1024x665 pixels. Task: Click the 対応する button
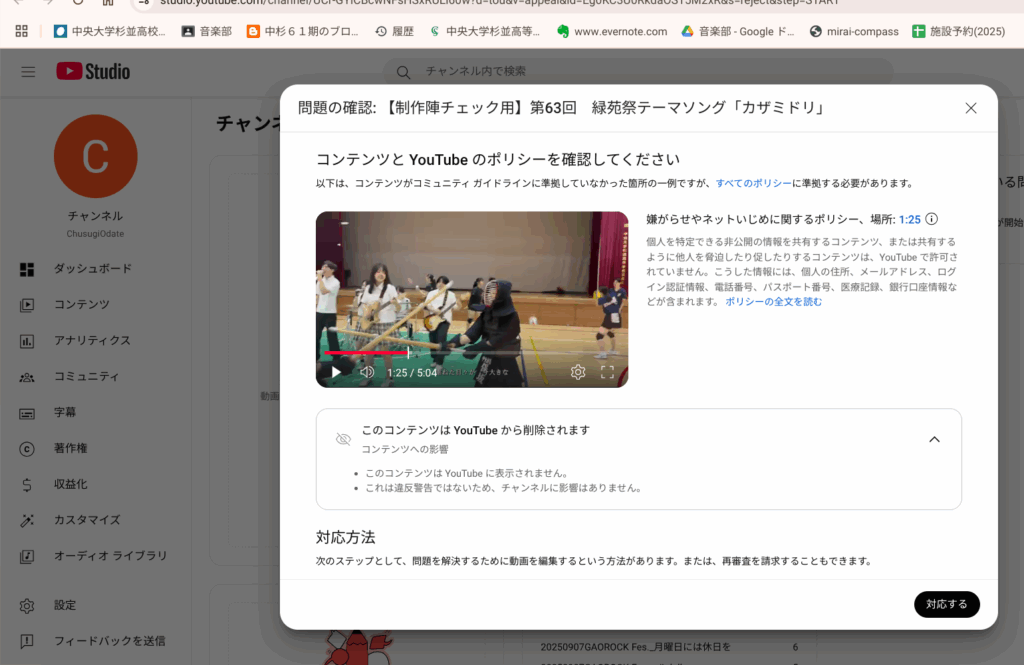coord(946,604)
